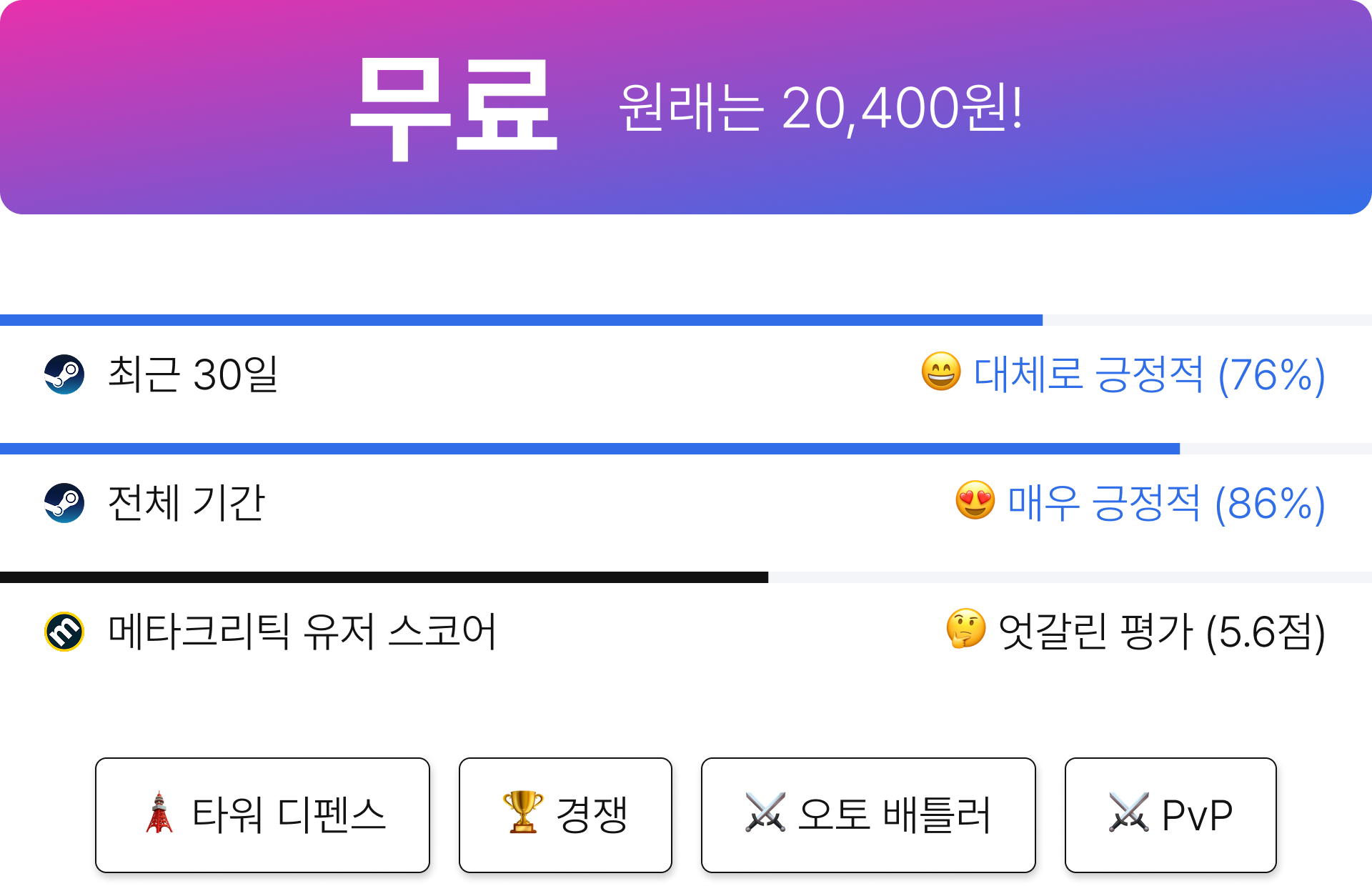Click the black Metacritic score progress bar

686,577
